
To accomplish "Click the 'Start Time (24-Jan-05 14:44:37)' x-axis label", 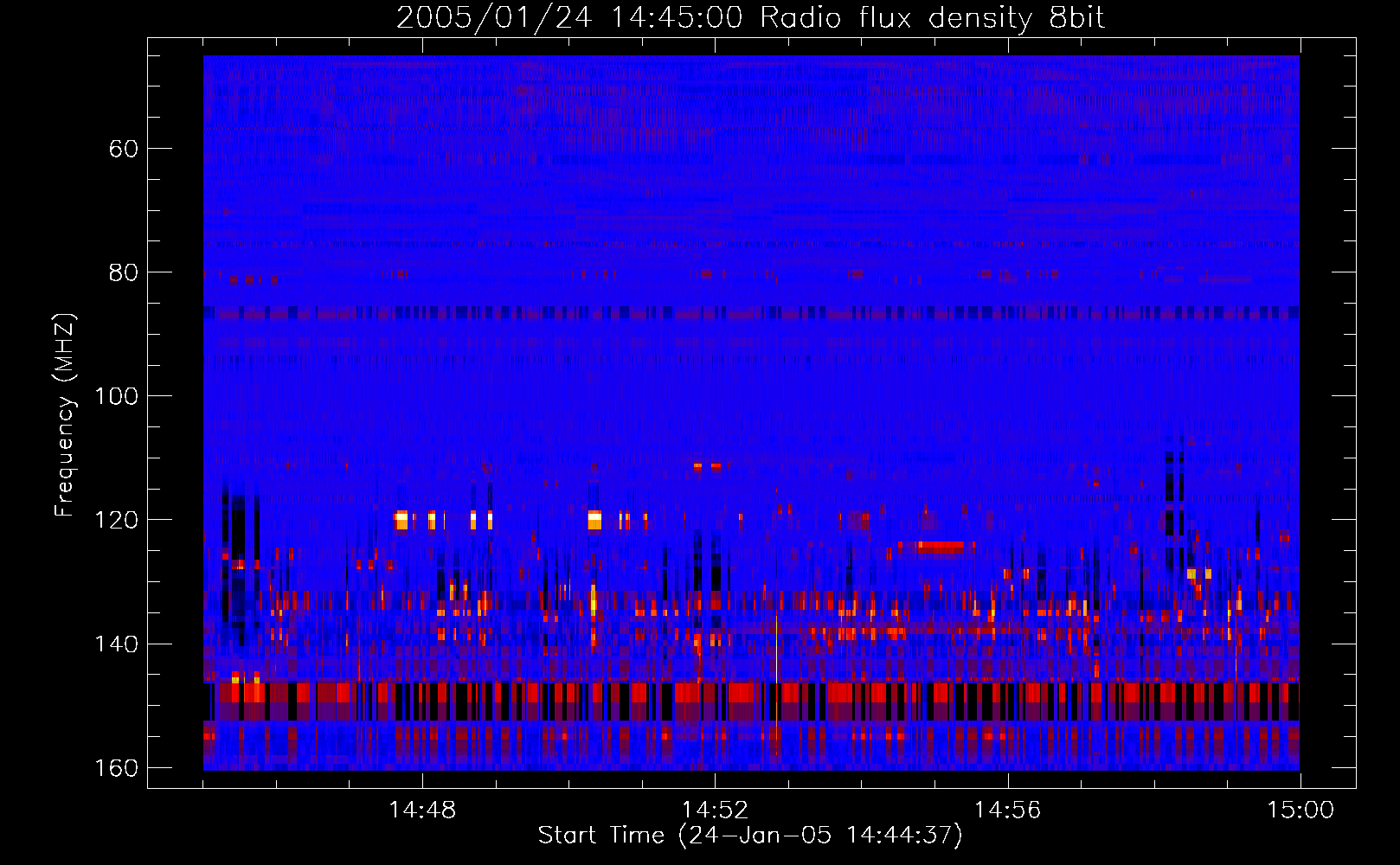I will [x=750, y=836].
